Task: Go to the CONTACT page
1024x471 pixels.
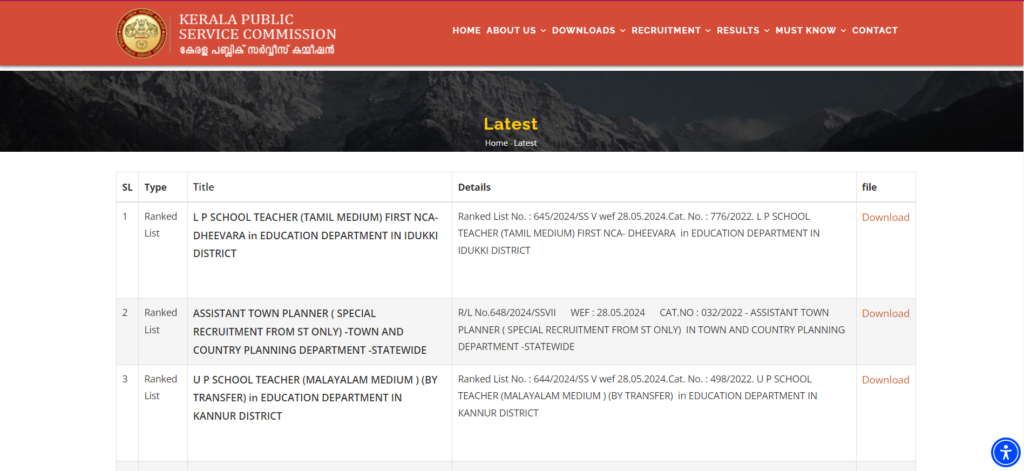Action: point(874,30)
